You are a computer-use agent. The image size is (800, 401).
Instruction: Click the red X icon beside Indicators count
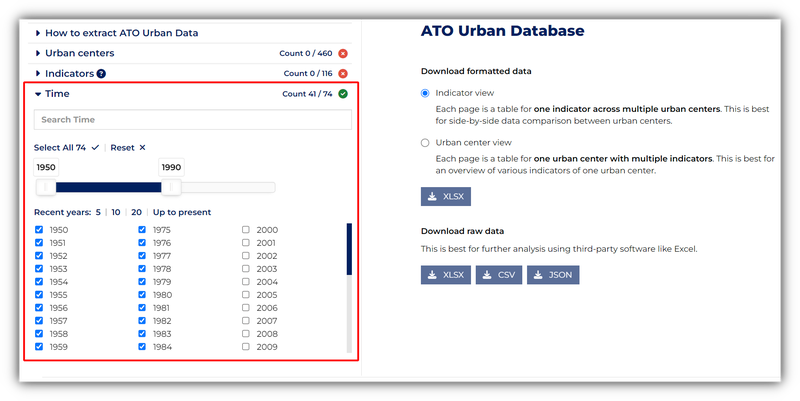343,74
